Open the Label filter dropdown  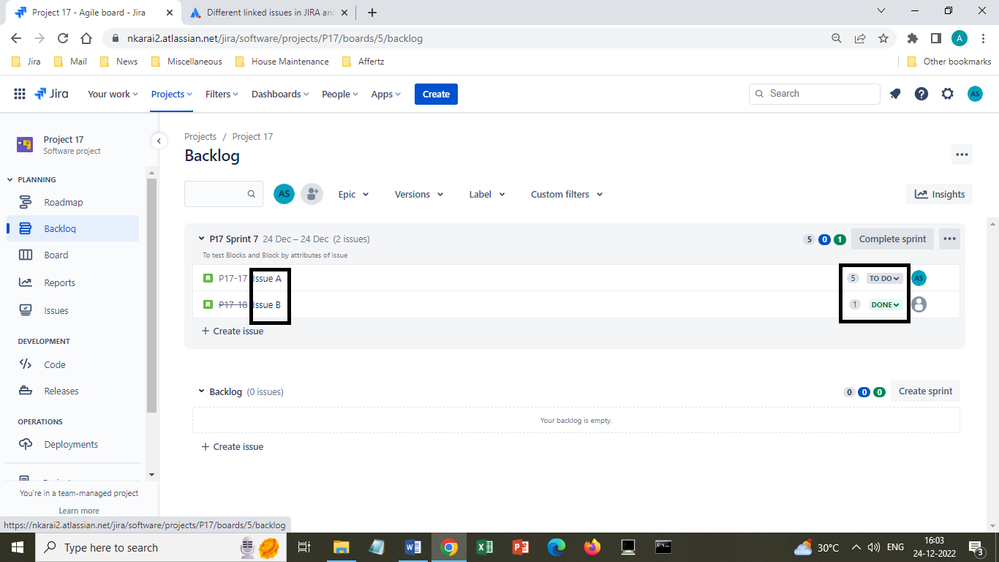click(x=487, y=194)
